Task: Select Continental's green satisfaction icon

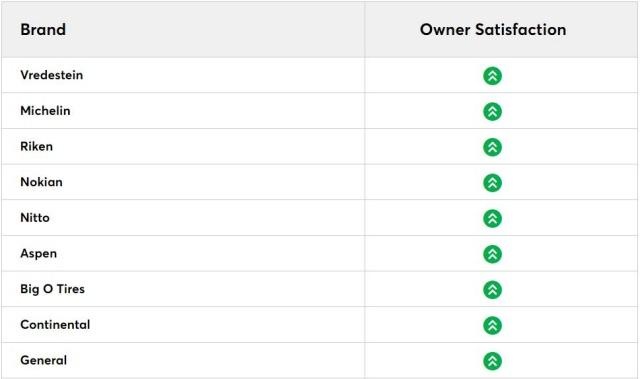Action: click(x=493, y=326)
